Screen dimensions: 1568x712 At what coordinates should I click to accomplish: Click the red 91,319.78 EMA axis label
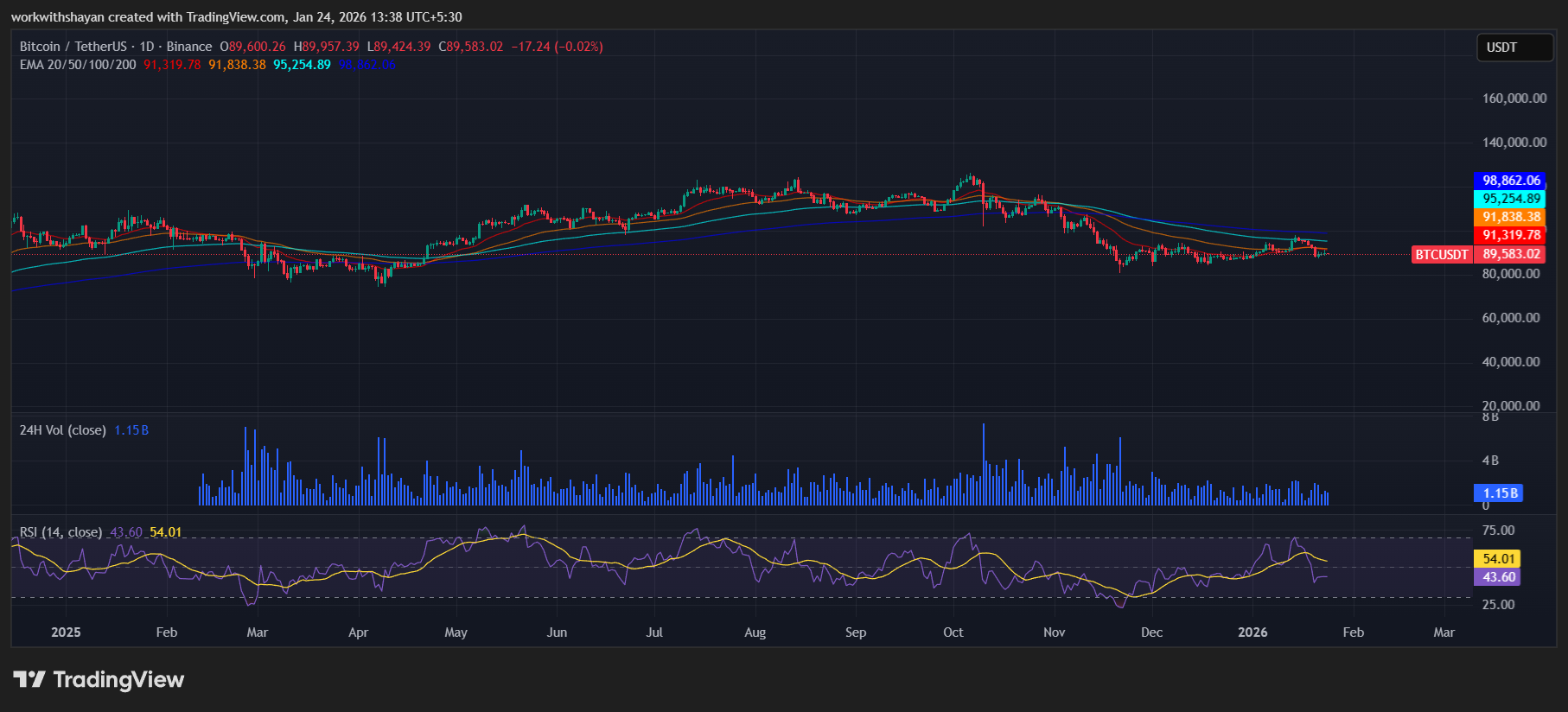(1511, 235)
